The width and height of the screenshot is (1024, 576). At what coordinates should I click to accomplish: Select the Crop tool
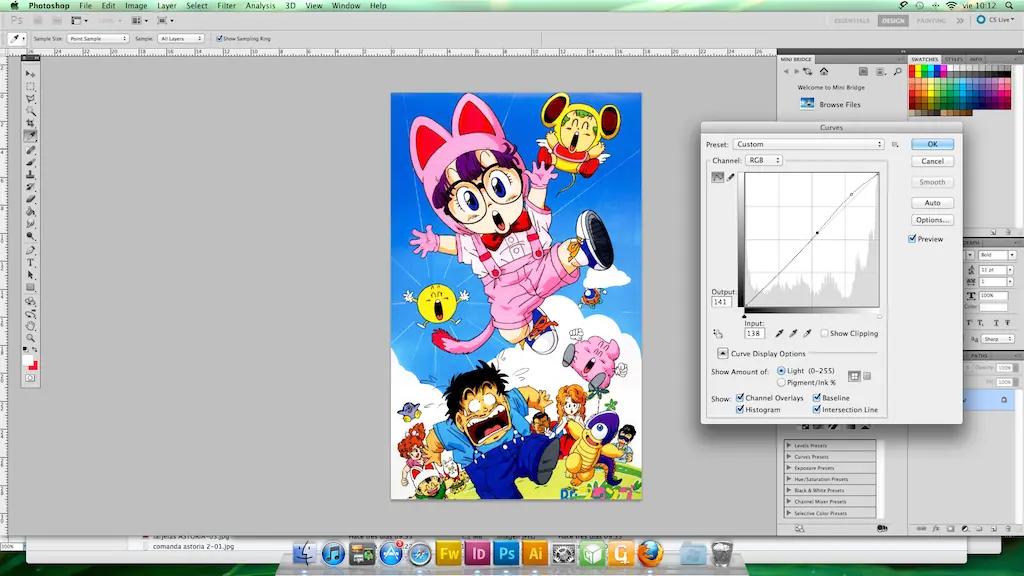30,123
